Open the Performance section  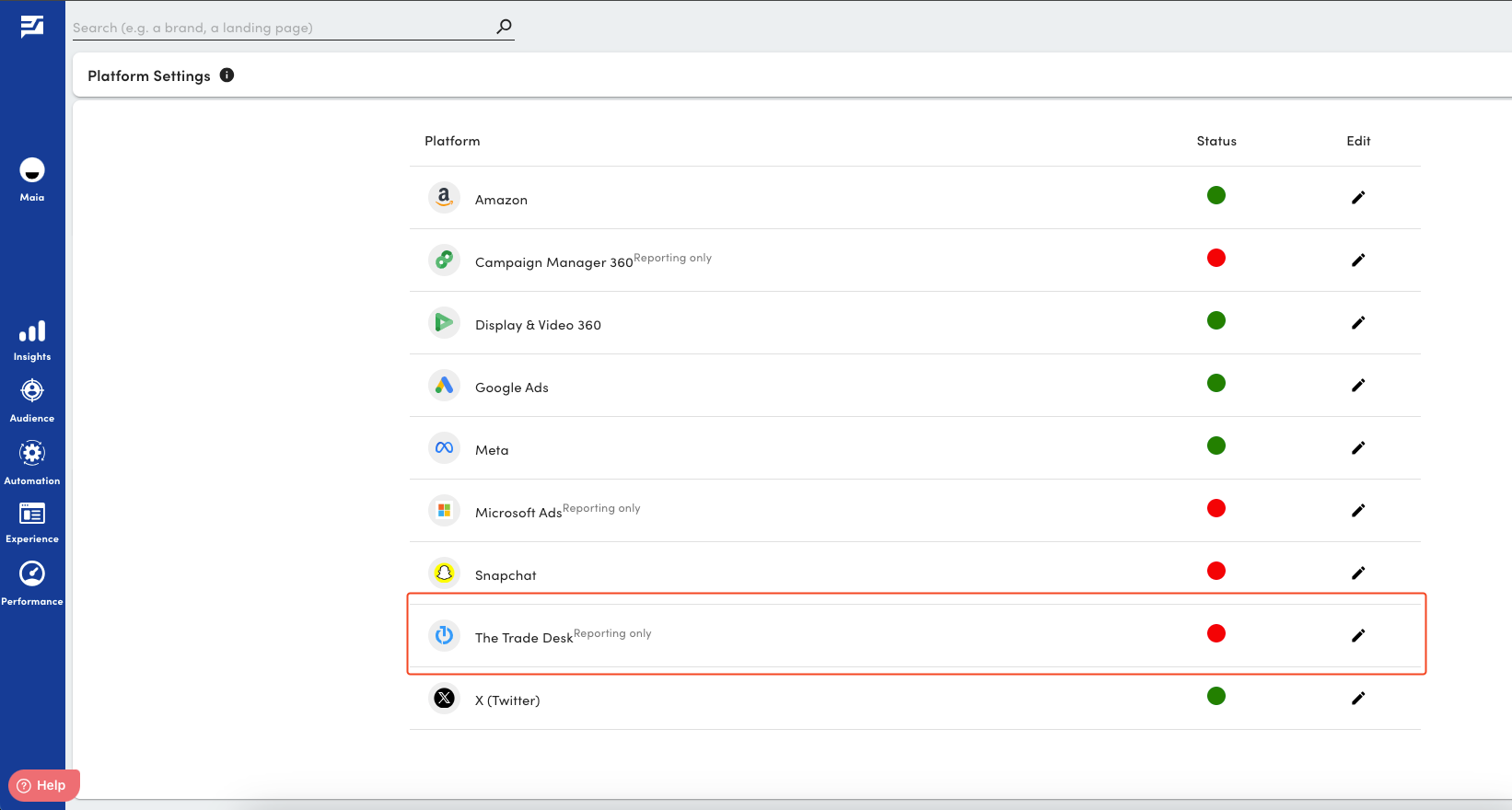[x=32, y=584]
